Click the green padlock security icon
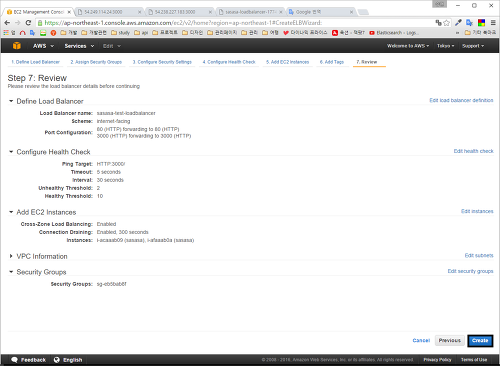Viewport: 500px width, 366px height. coord(40,23)
